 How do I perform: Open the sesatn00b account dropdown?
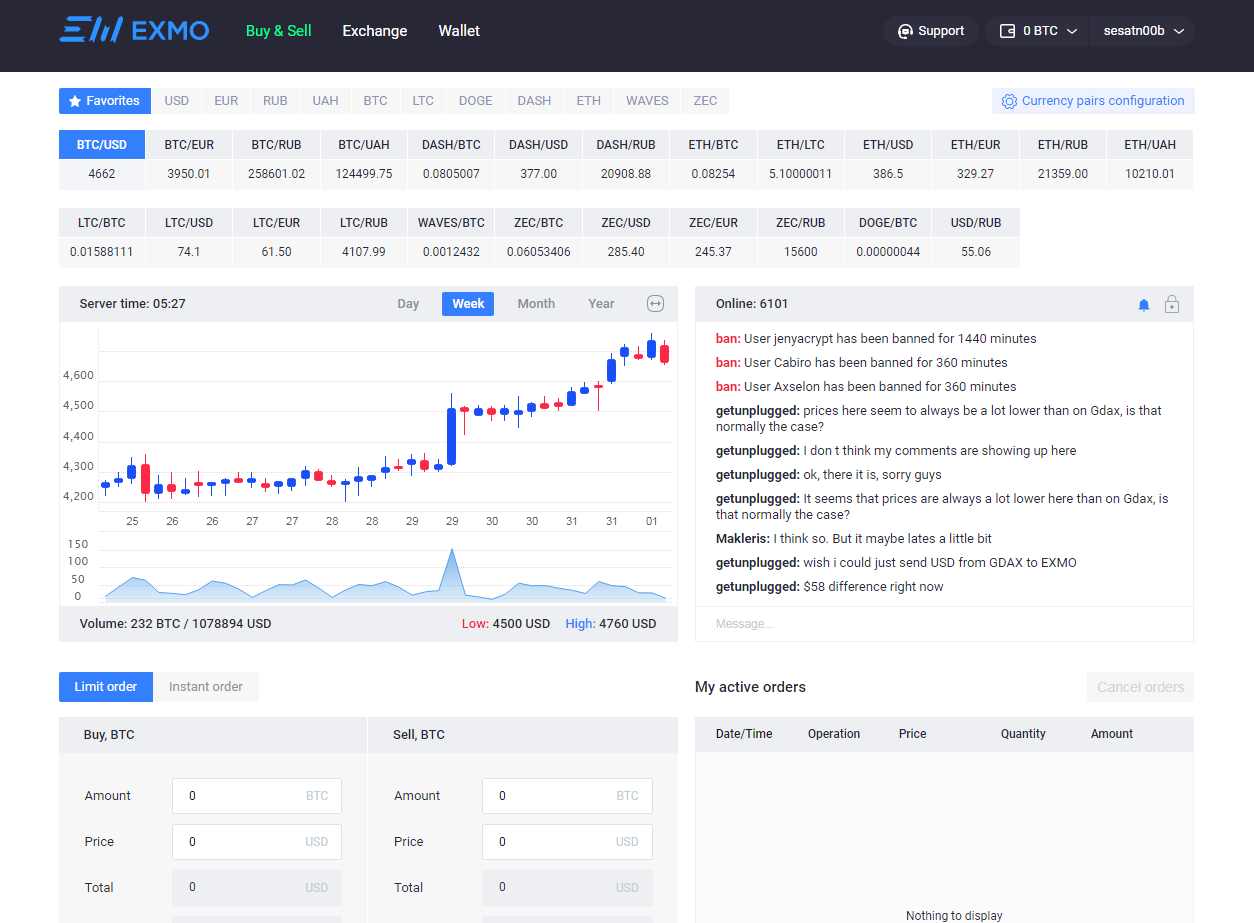pos(1143,31)
